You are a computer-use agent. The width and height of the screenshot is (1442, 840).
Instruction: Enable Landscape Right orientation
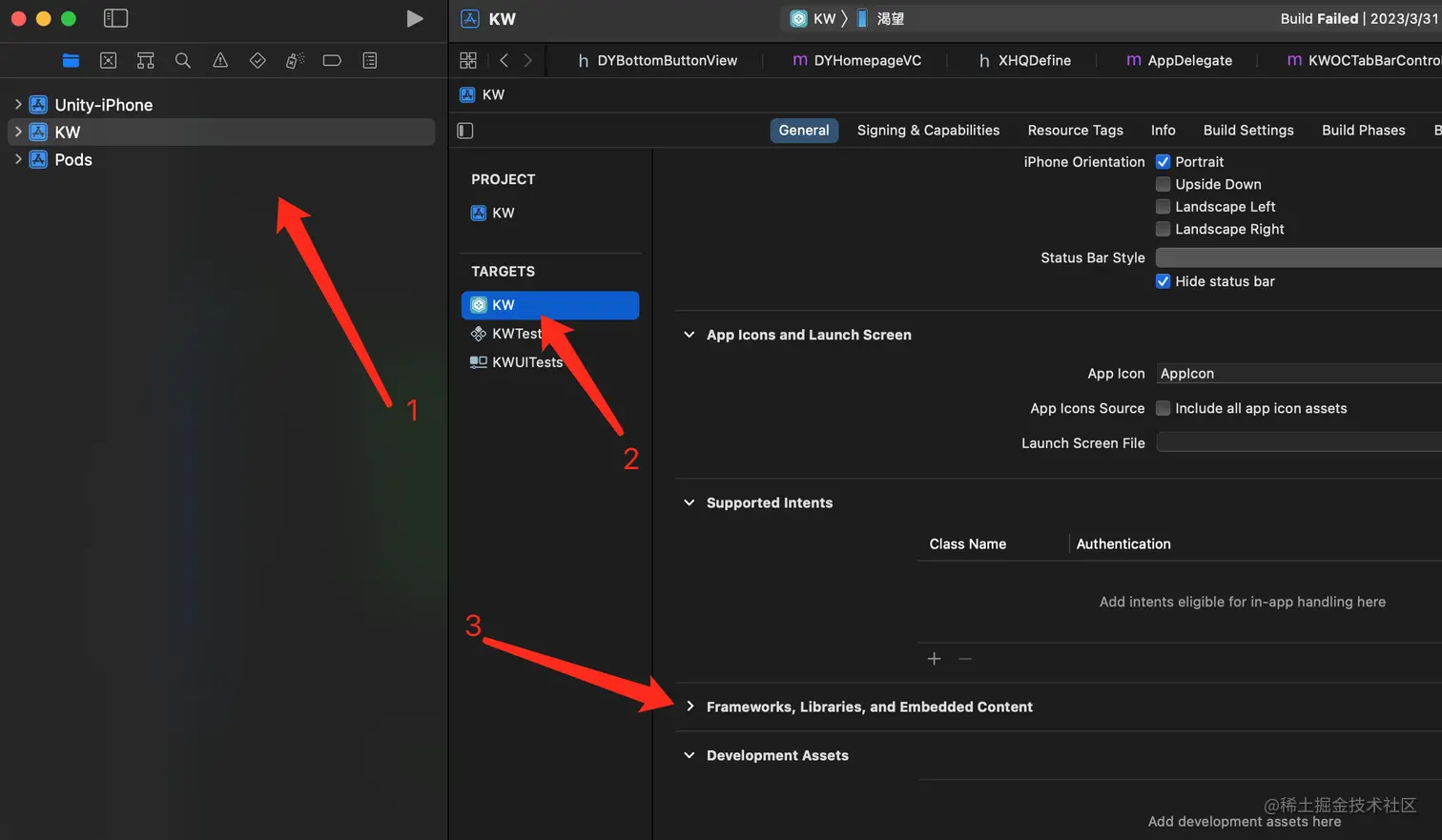coord(1163,229)
